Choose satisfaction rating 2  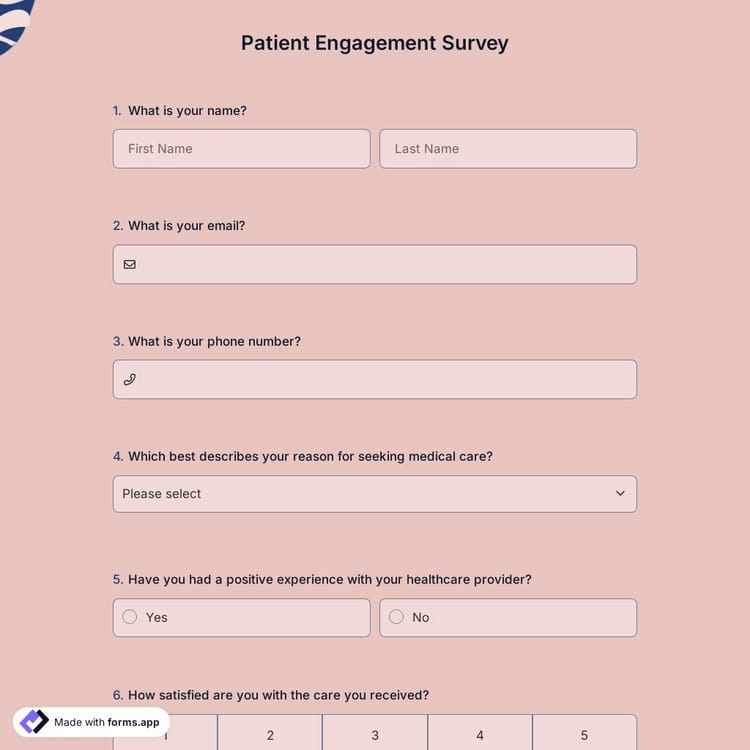point(270,735)
